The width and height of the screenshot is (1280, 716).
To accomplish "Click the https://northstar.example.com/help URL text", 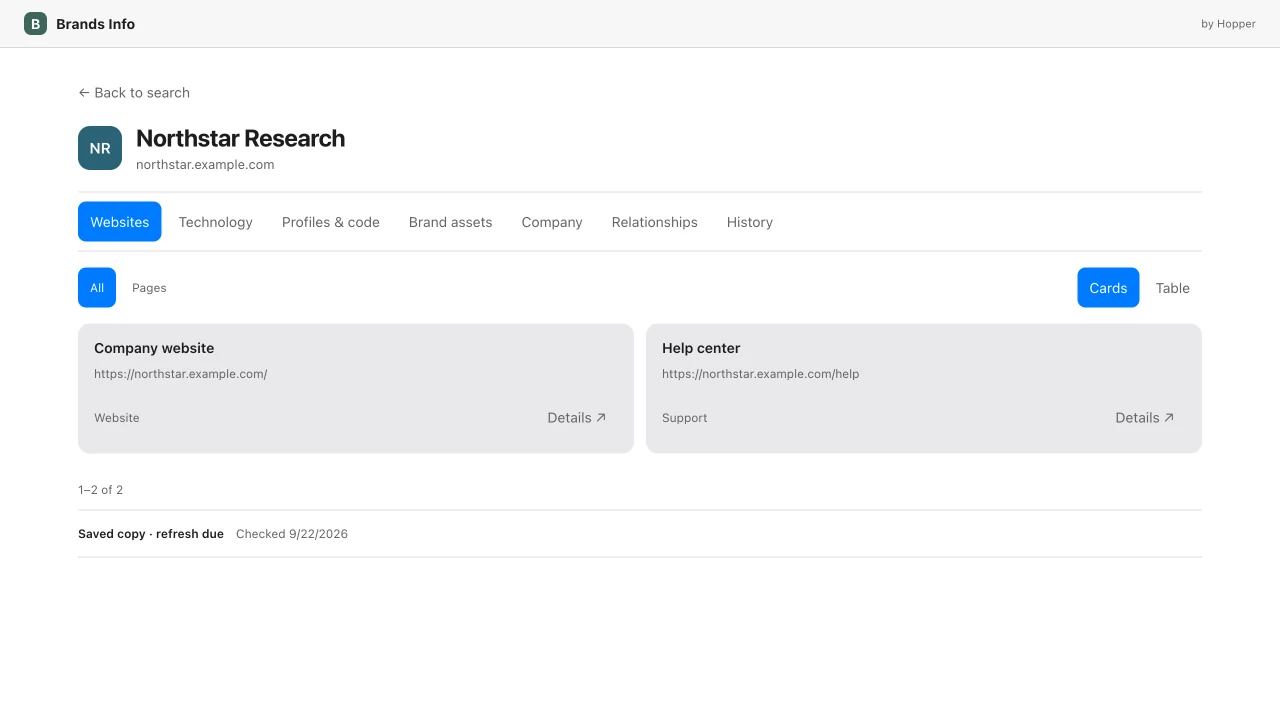I will (761, 374).
